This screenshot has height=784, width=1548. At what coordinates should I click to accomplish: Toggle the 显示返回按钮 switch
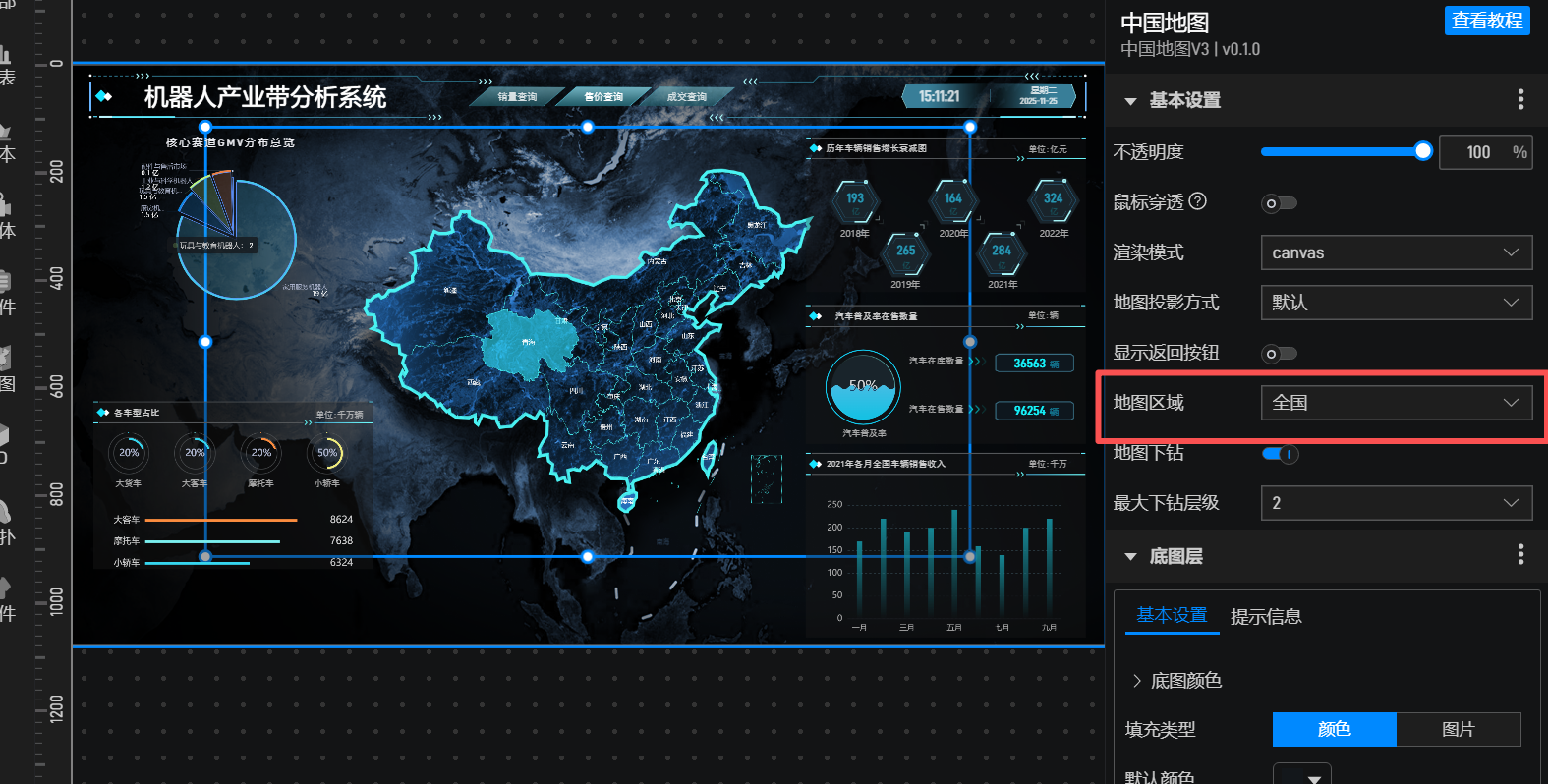[1279, 354]
